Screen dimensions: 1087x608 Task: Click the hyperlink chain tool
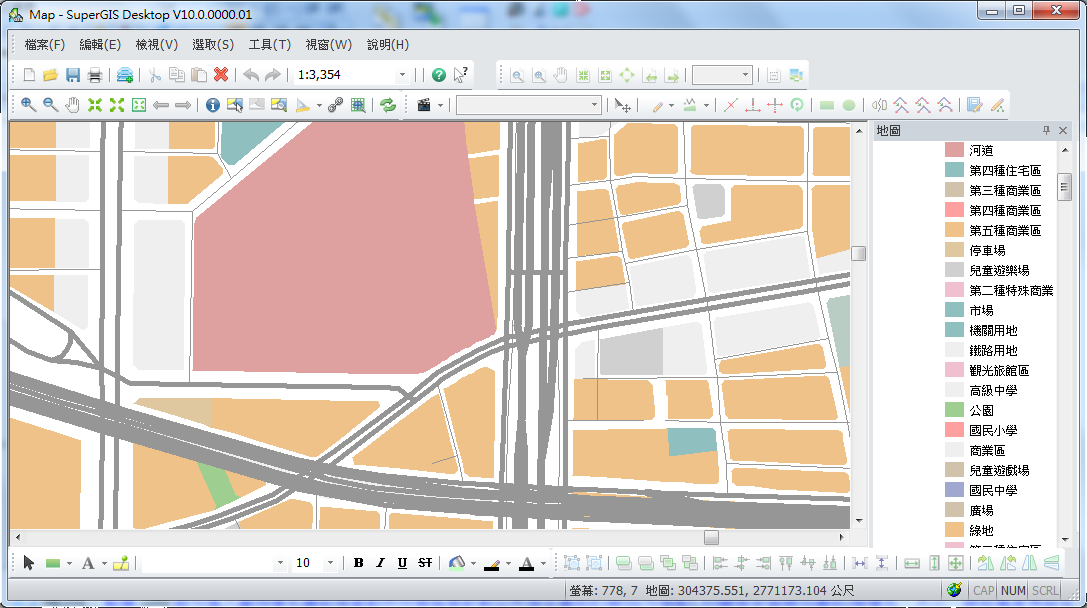pos(336,105)
